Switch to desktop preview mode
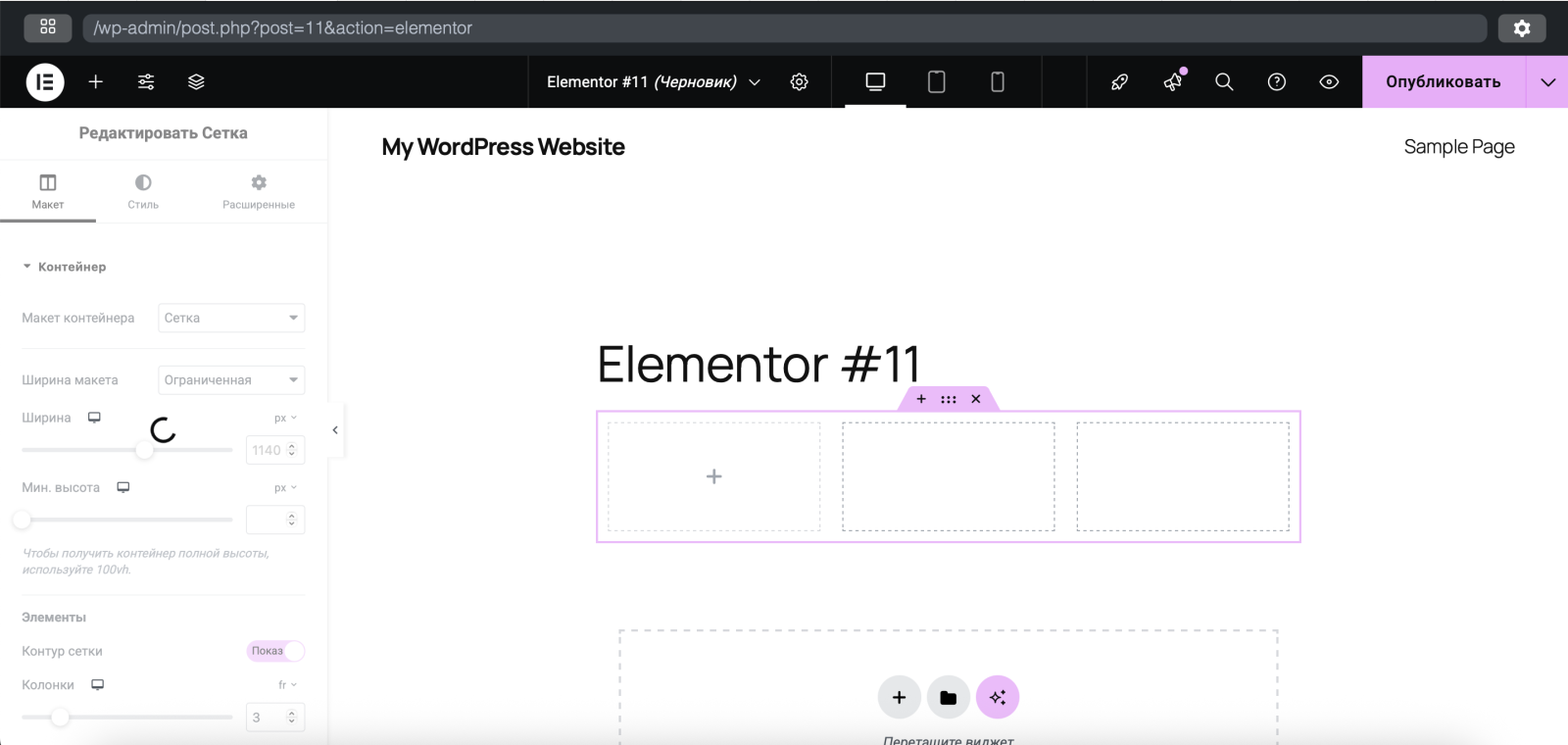 click(875, 82)
